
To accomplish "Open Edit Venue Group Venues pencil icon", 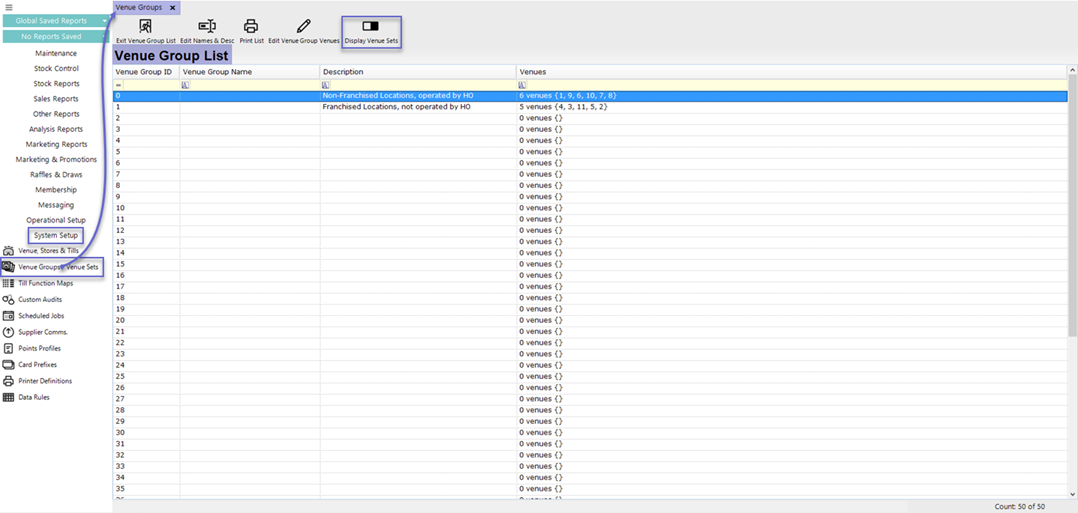I will point(304,27).
